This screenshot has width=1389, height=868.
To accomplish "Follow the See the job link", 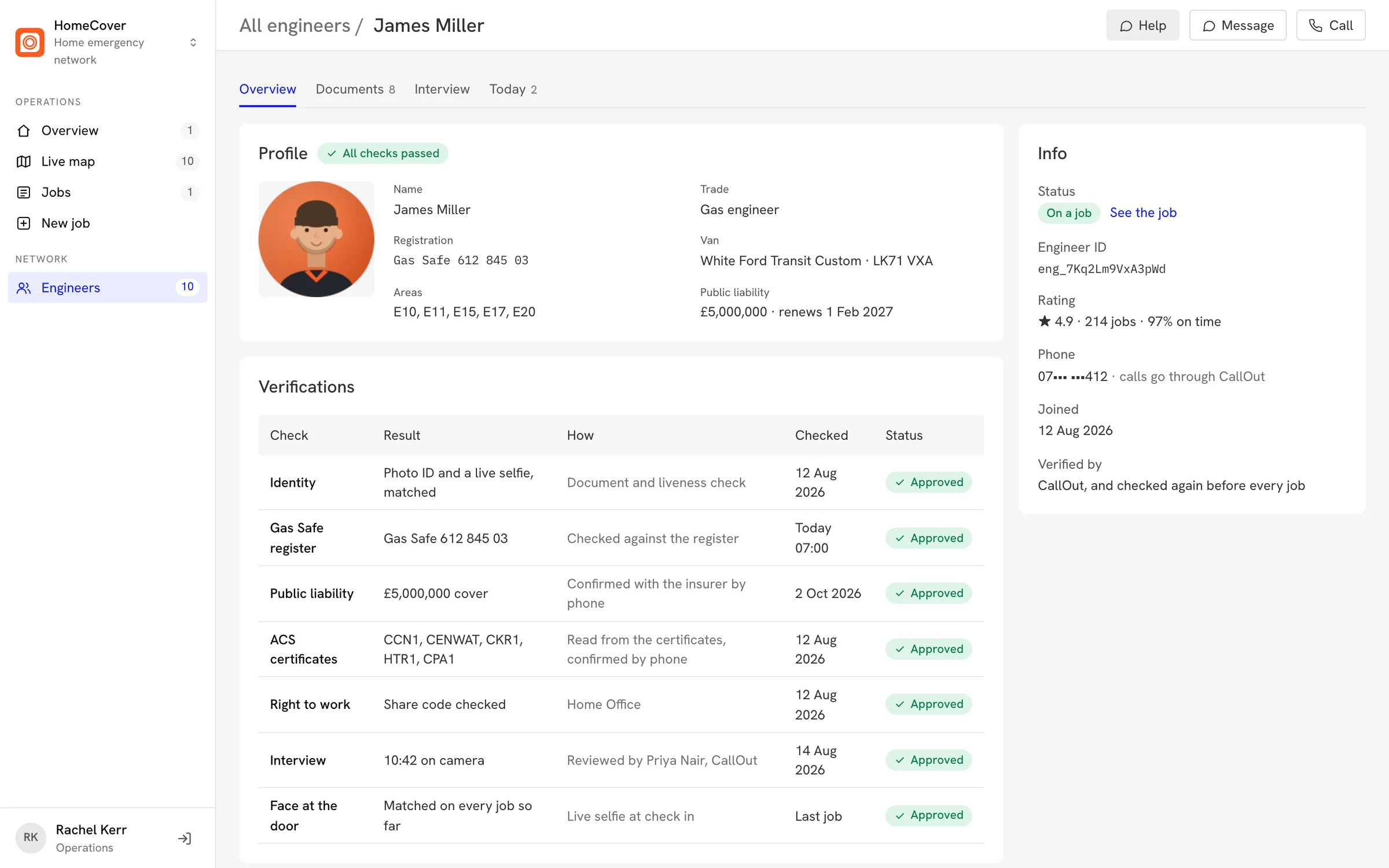I will [x=1143, y=213].
